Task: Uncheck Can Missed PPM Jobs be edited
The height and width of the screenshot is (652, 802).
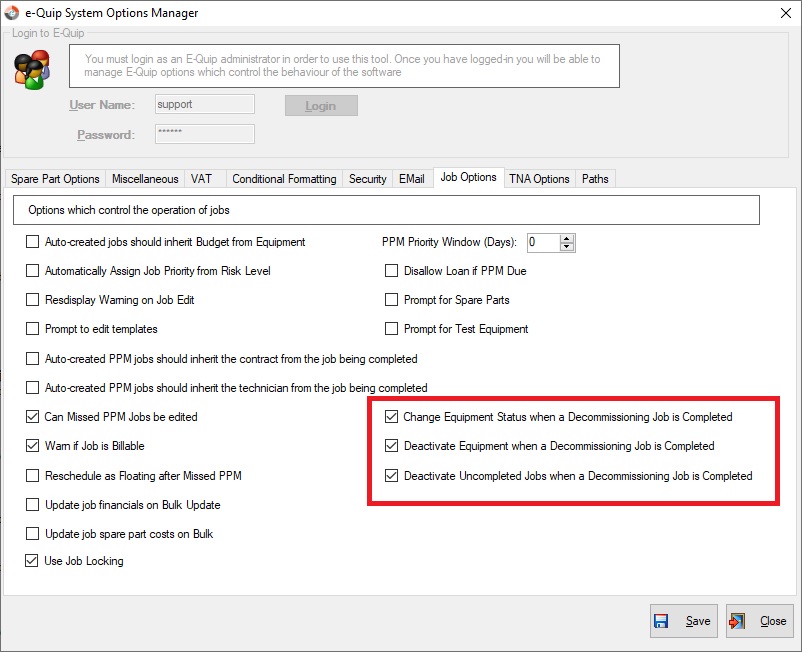Action: [x=32, y=417]
